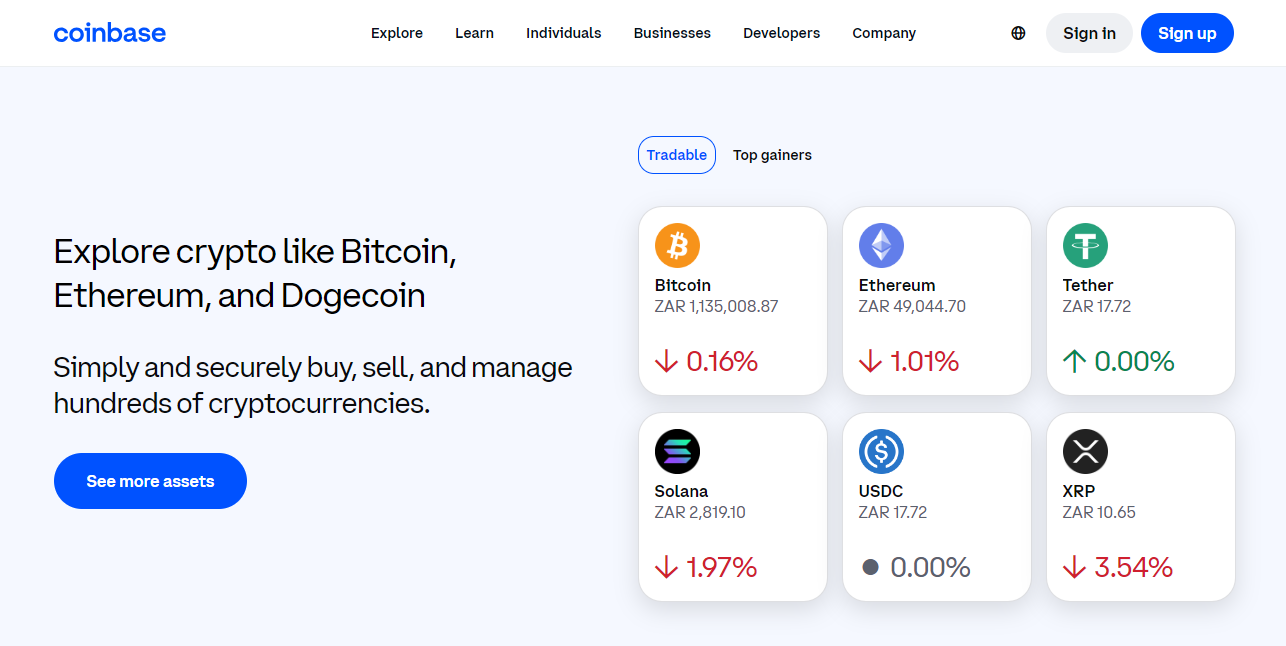
Task: Open the Developers menu item
Action: pos(781,33)
